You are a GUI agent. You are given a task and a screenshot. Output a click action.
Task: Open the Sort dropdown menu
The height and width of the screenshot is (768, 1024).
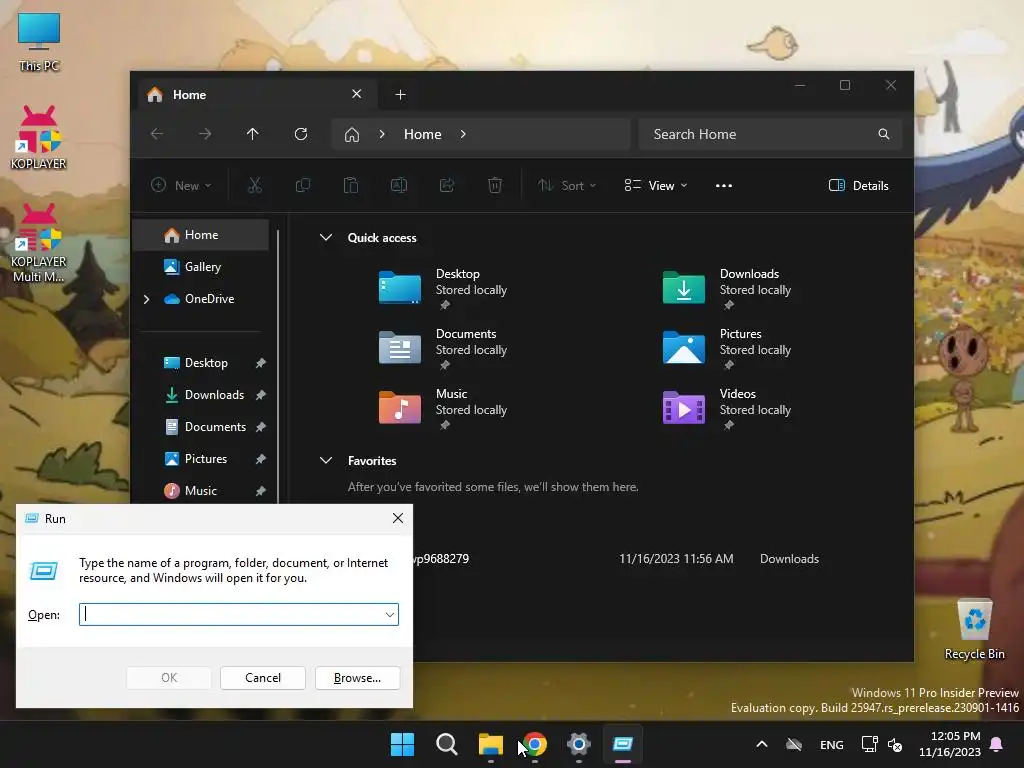click(x=567, y=185)
